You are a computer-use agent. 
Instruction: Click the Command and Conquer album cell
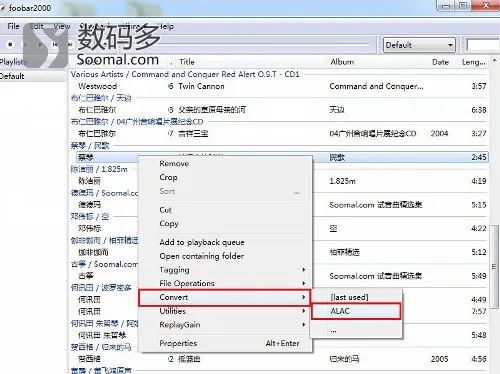[376, 86]
